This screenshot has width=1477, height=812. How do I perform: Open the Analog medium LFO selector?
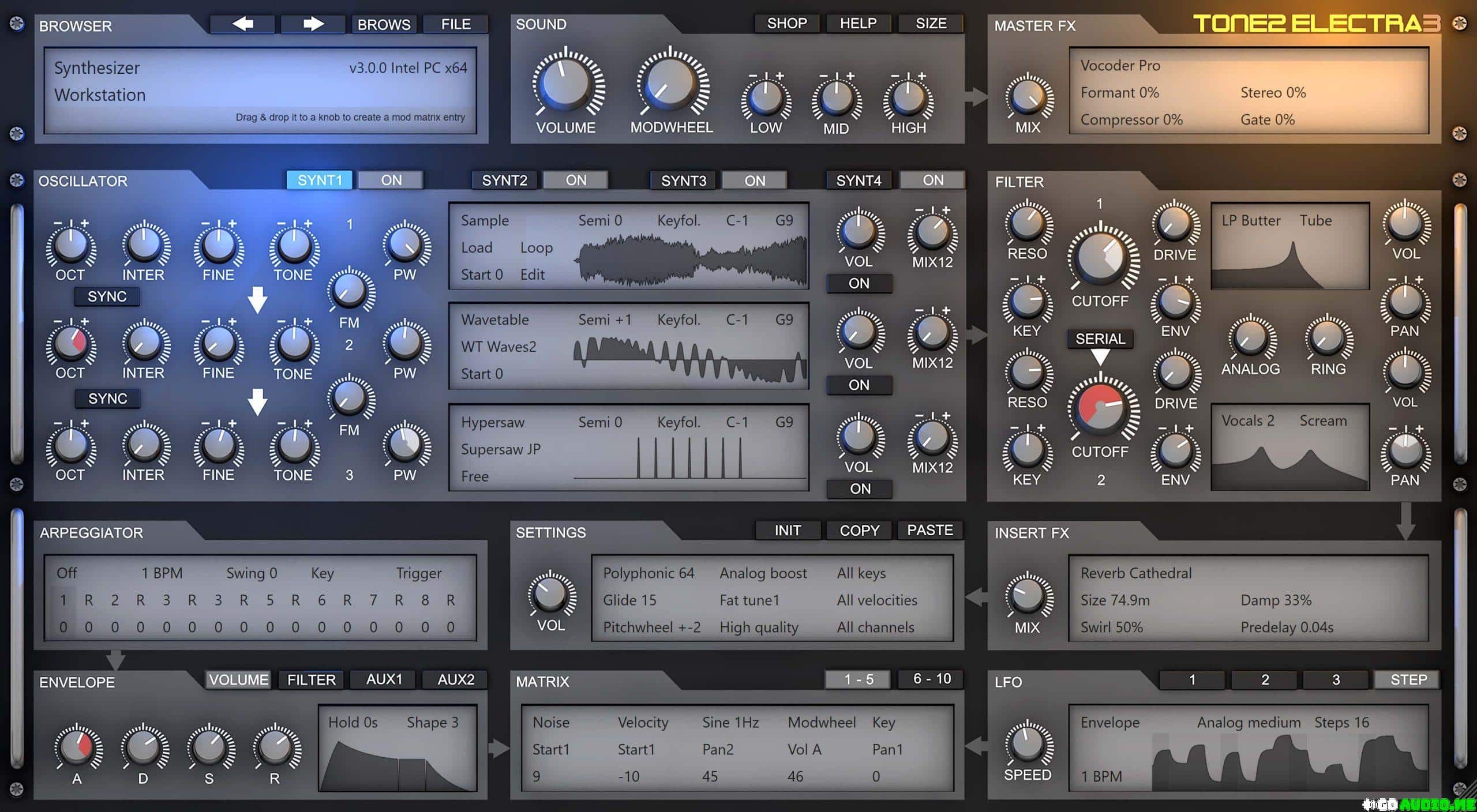coord(1249,723)
